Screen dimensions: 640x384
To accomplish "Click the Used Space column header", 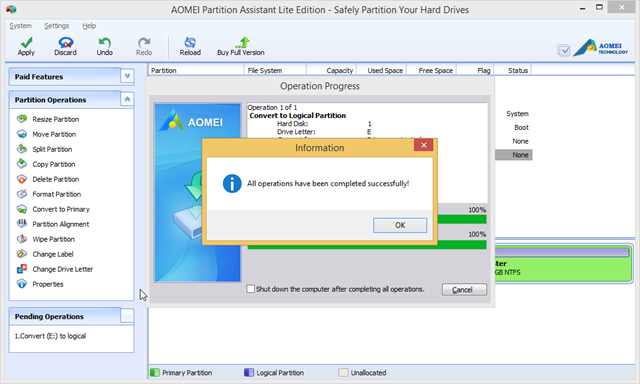I will pyautogui.click(x=382, y=70).
